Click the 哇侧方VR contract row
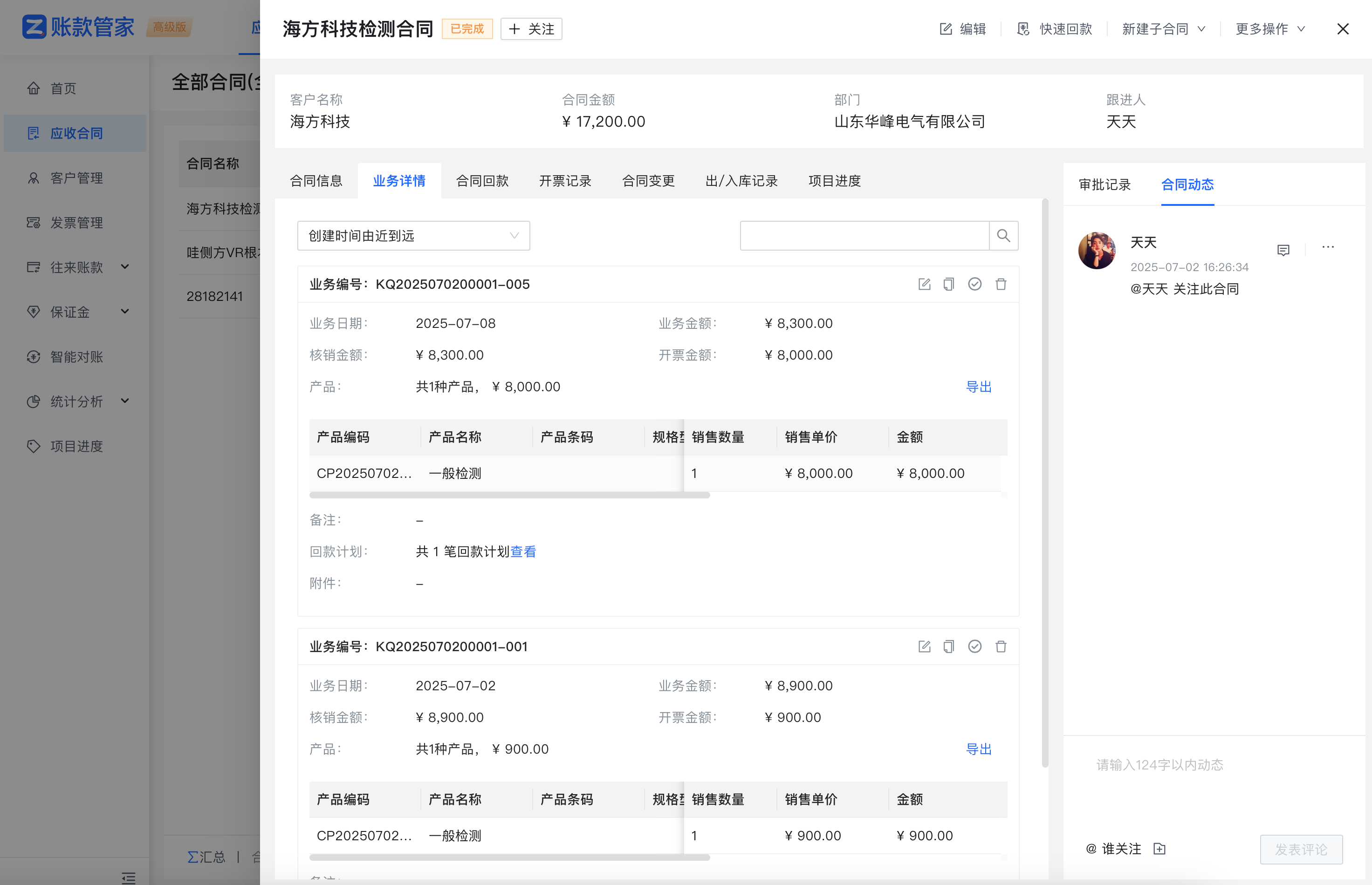1372x885 pixels. point(219,252)
